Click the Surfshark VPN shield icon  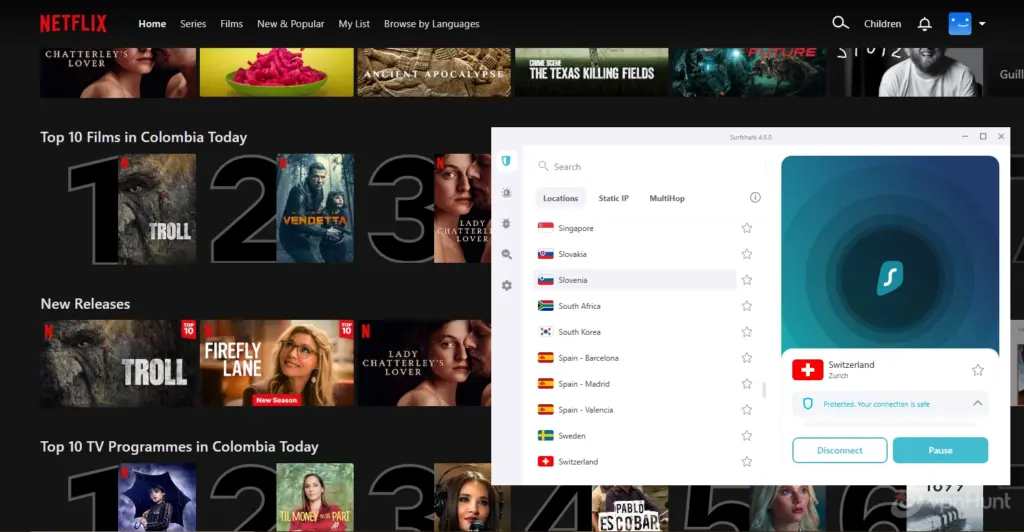(507, 161)
